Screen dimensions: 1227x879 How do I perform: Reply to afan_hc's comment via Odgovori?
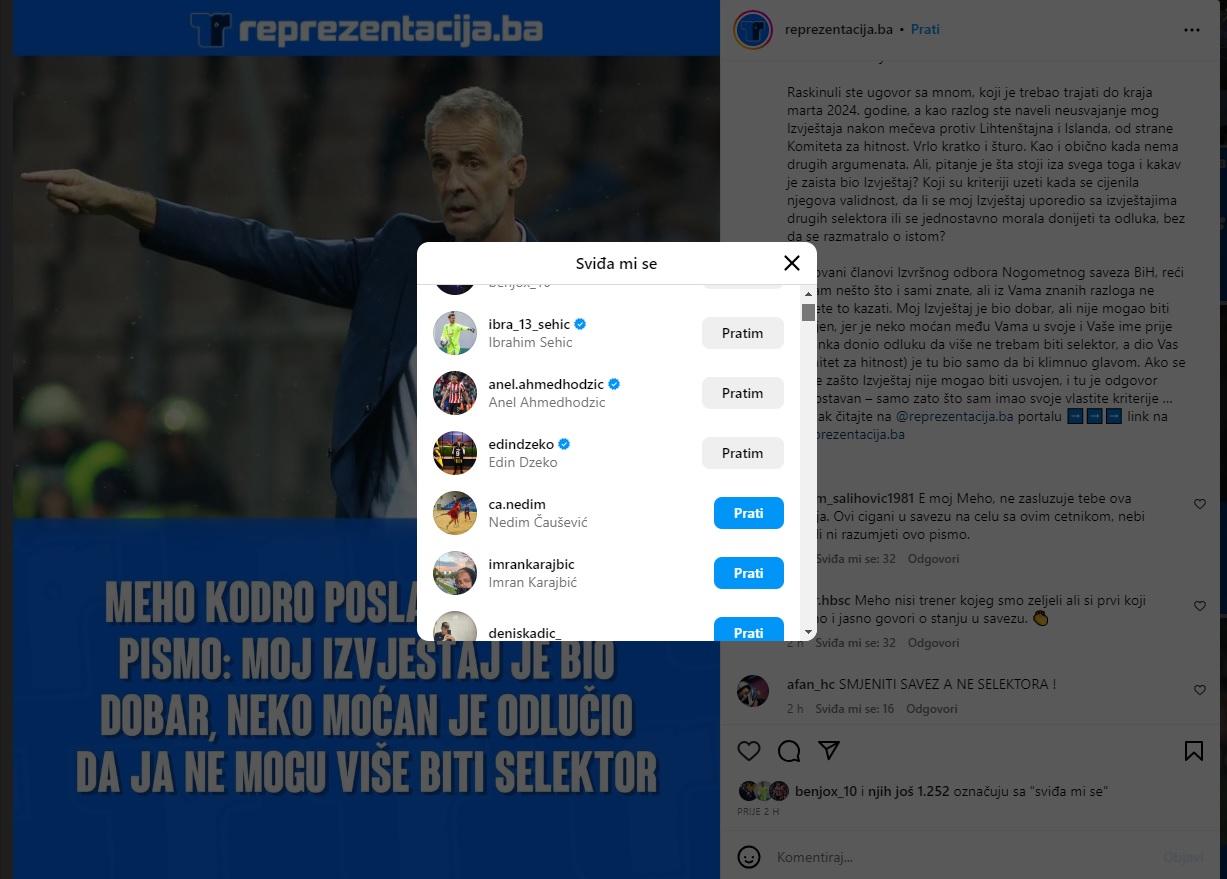point(932,708)
